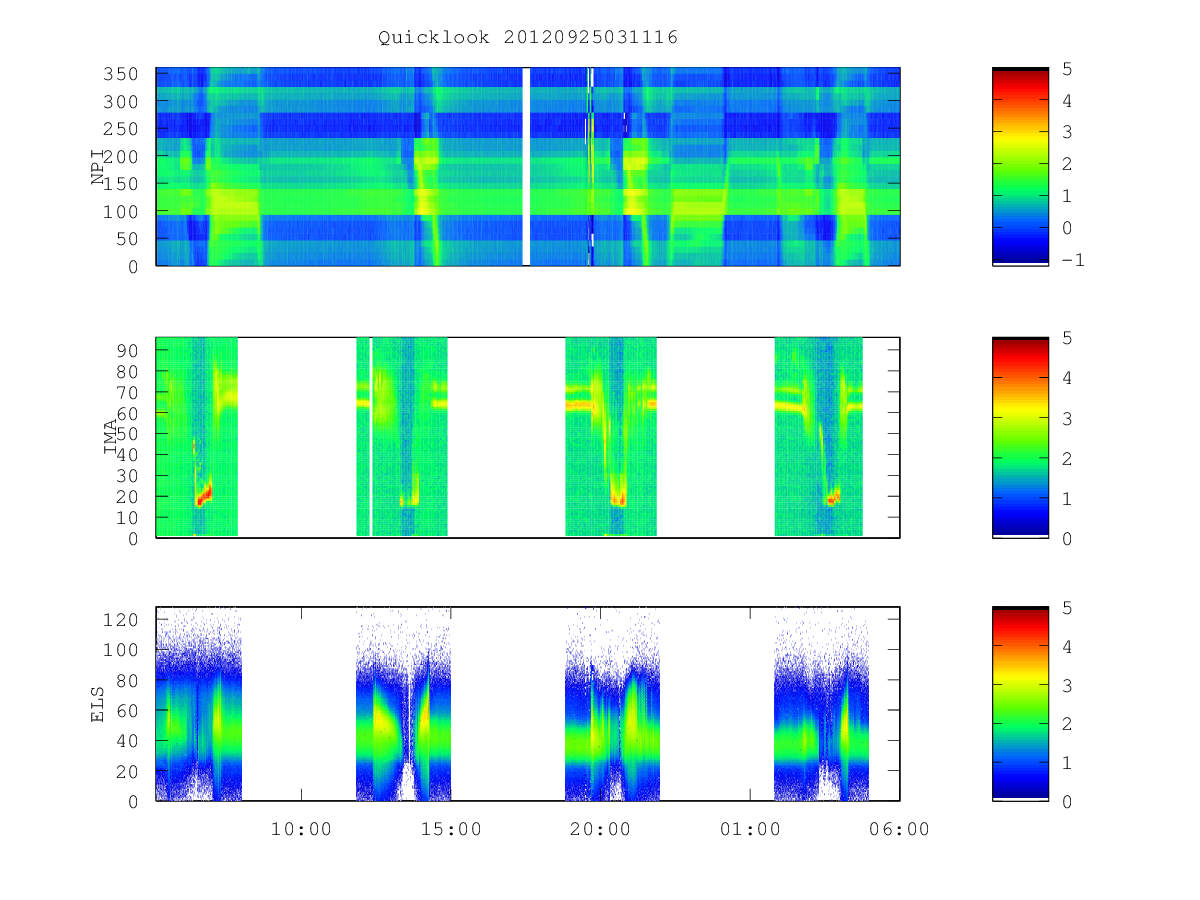
Task: Select the NPI y-axis label
Action: [x=98, y=167]
